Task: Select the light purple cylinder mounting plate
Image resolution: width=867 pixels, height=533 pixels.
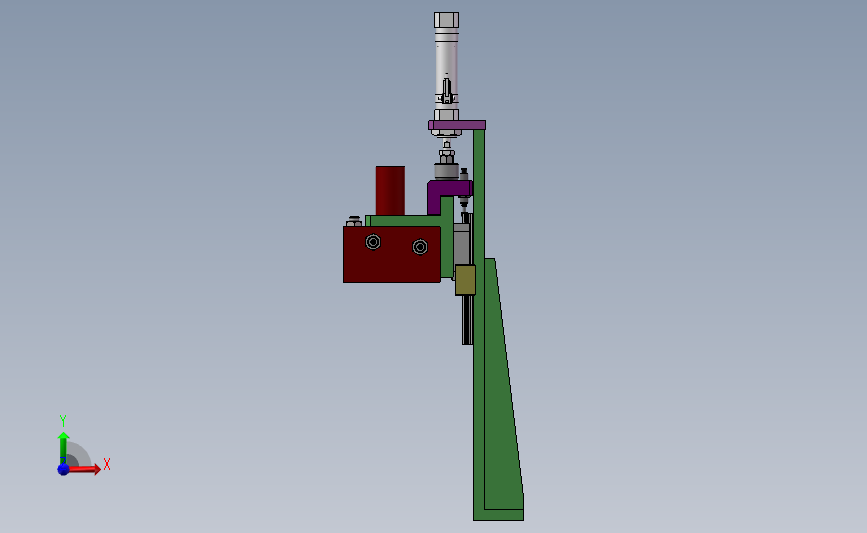Action: point(457,125)
